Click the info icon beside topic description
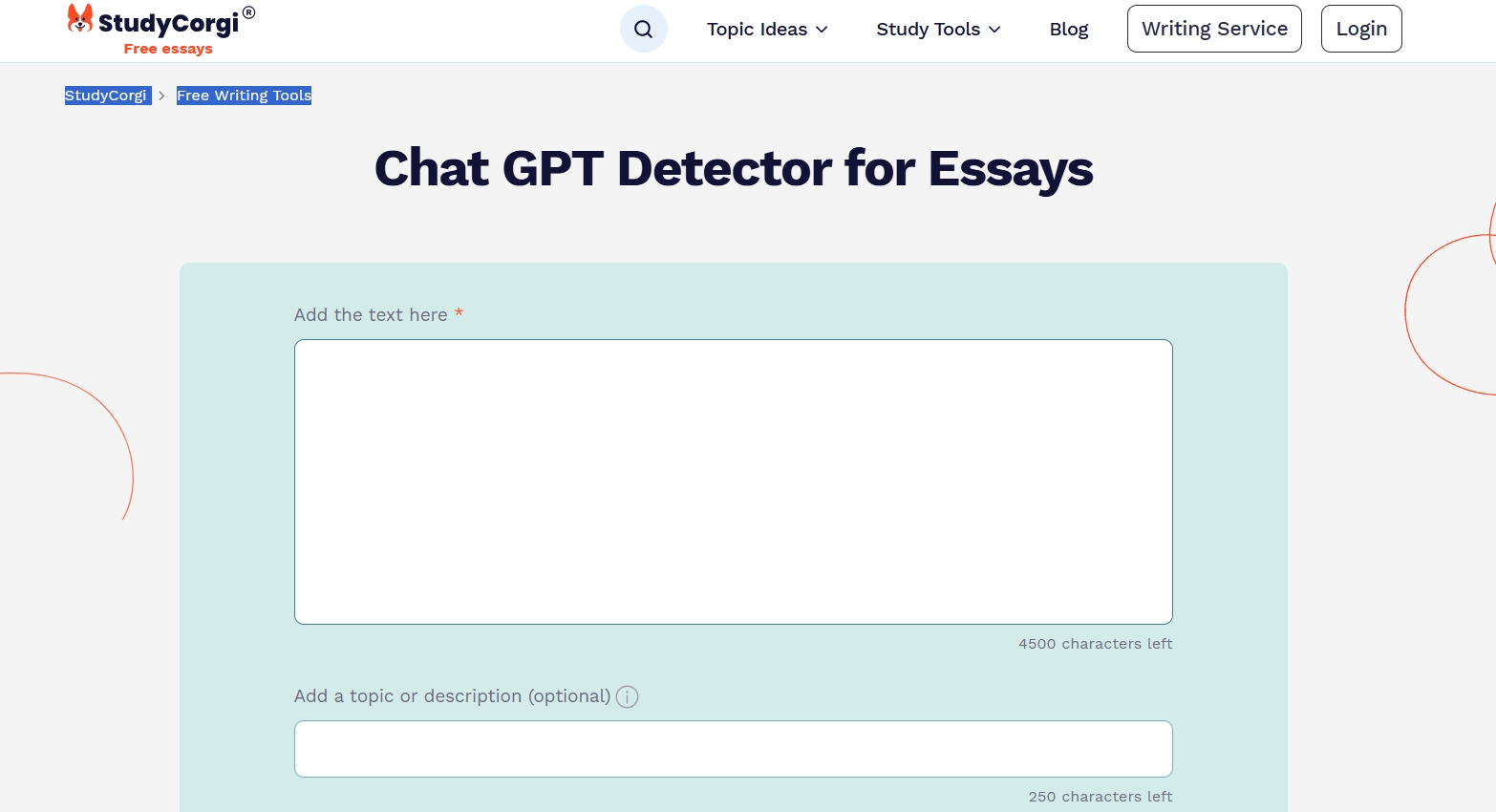The image size is (1496, 812). coord(627,696)
